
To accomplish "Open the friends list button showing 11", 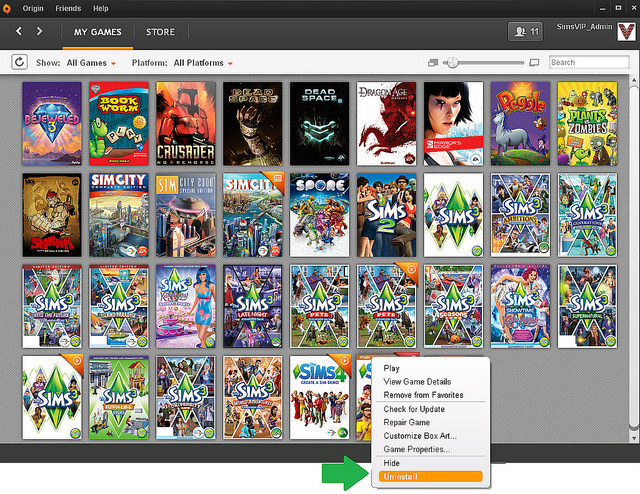I will [x=525, y=31].
